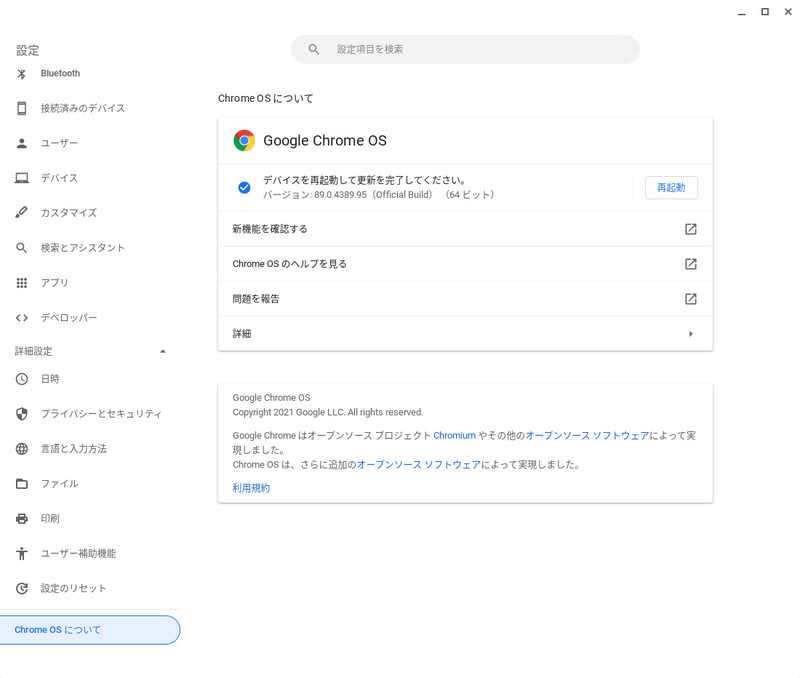Open プライバシーとセキュリティ via the shield icon
This screenshot has width=800, height=678.
click(21, 413)
